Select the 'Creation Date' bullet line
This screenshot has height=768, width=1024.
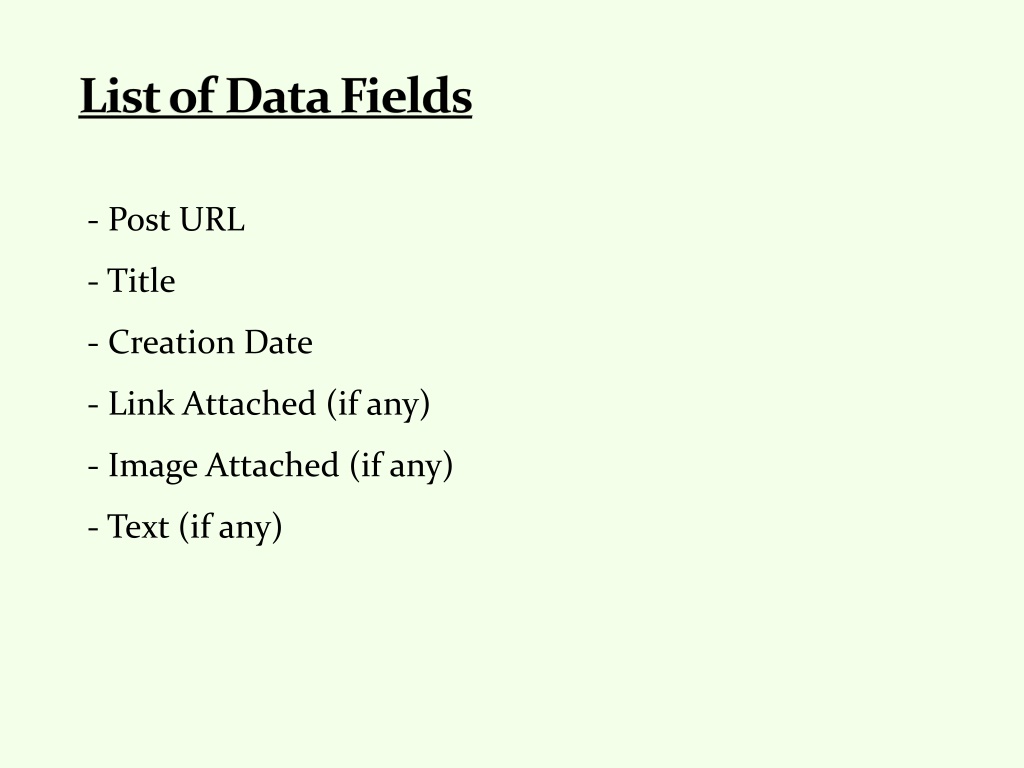point(200,342)
